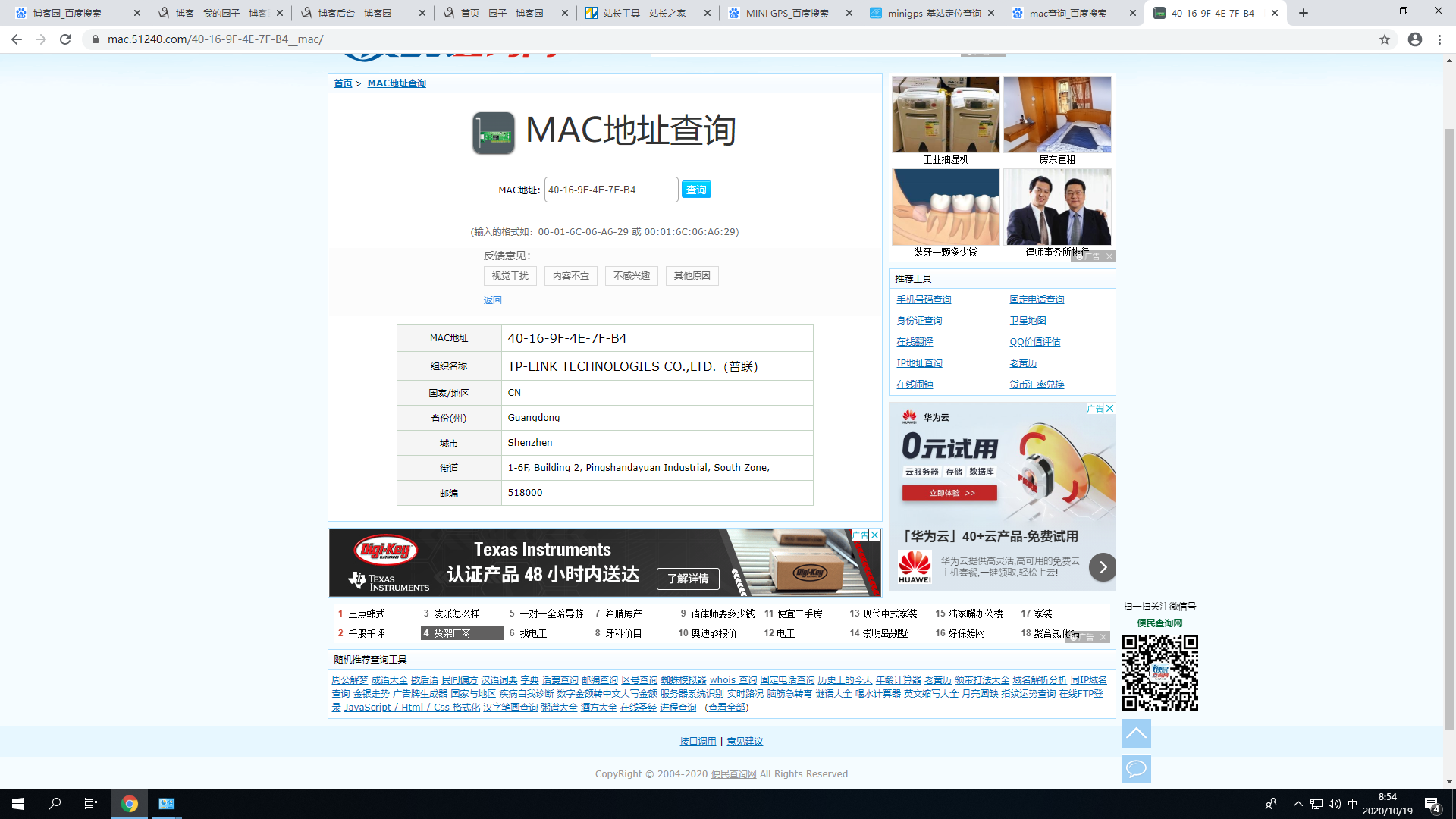1456x819 pixels.
Task: Click the browser reload icon
Action: tap(65, 39)
